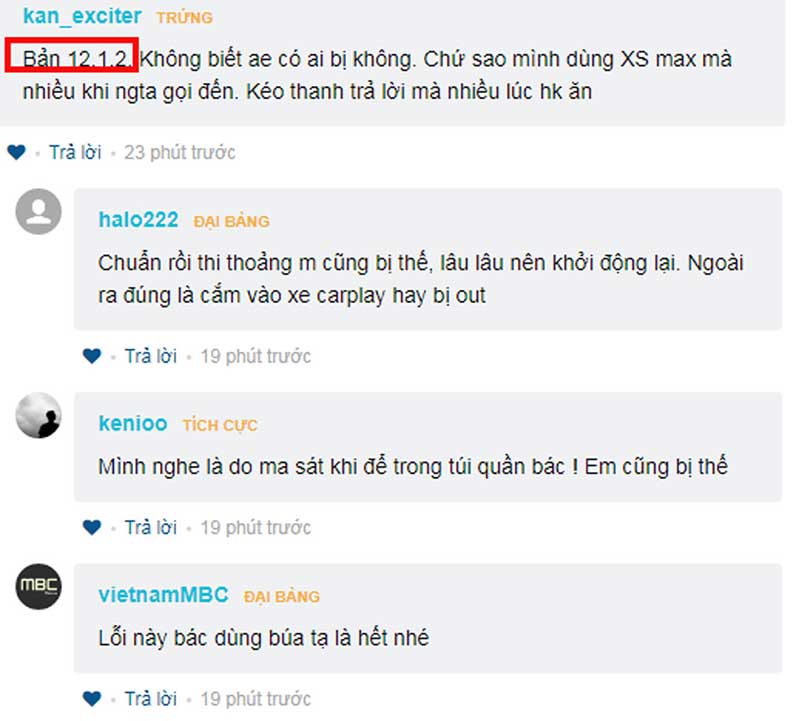Reply to vietnamMBC via Trả lời
The width and height of the screenshot is (799, 721).
pos(151,699)
